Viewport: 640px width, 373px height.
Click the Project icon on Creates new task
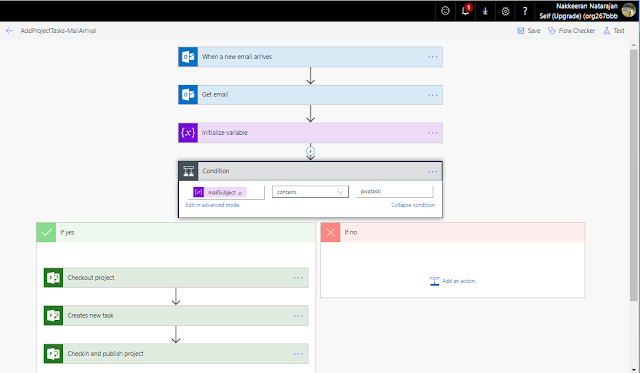click(53, 315)
